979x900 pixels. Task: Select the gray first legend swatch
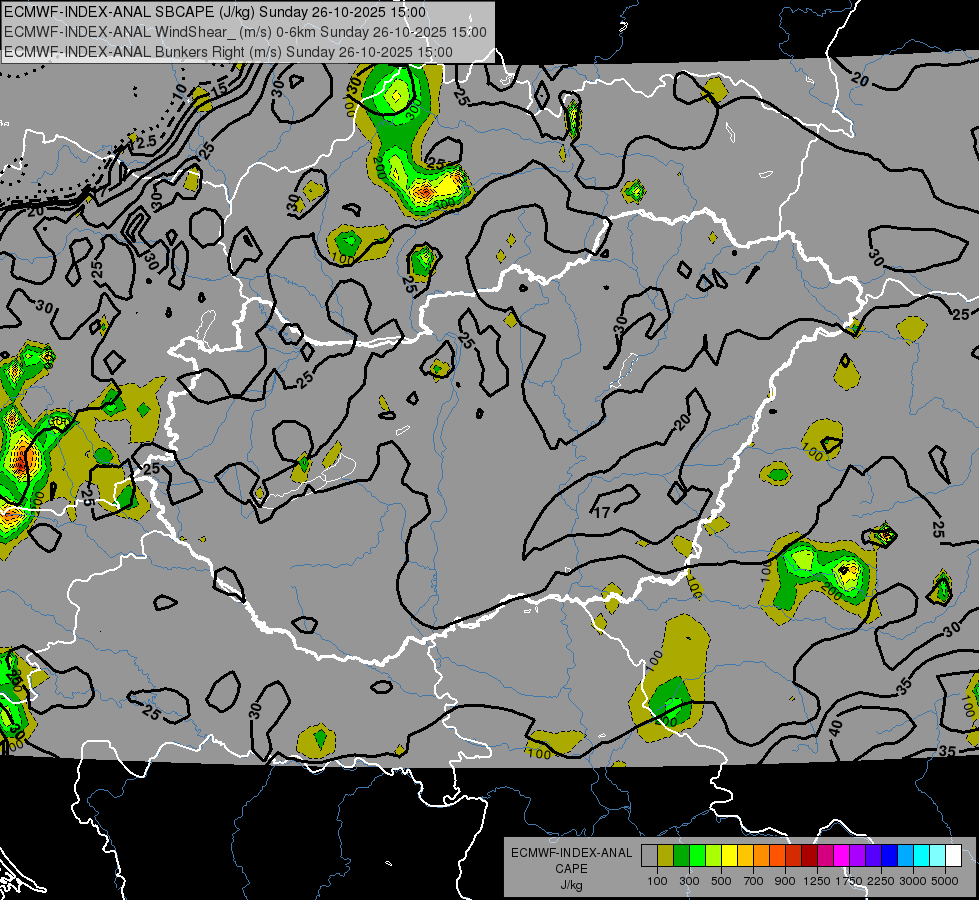pos(649,855)
